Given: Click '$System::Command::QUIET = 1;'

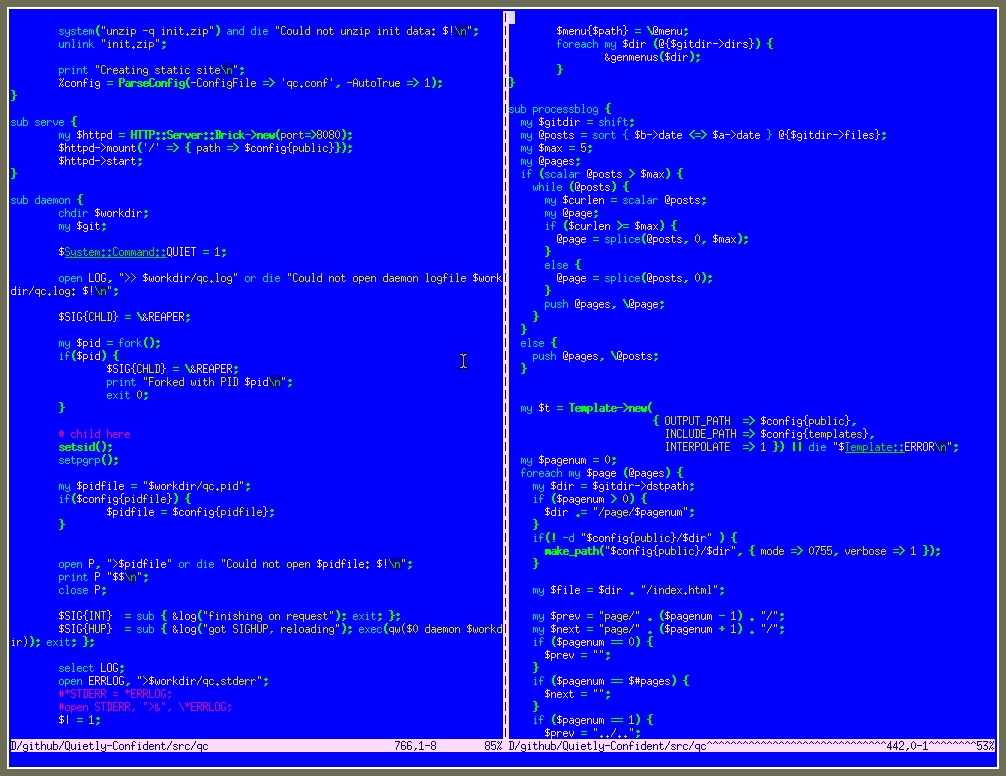Looking at the screenshot, I should tap(142, 252).
